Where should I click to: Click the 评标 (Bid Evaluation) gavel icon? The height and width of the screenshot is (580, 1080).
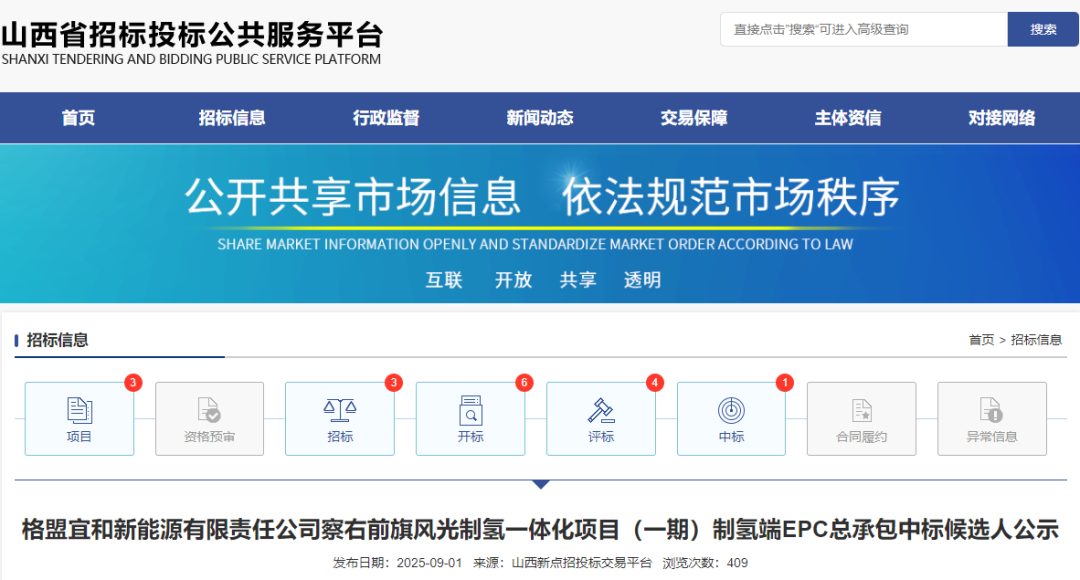tap(601, 418)
